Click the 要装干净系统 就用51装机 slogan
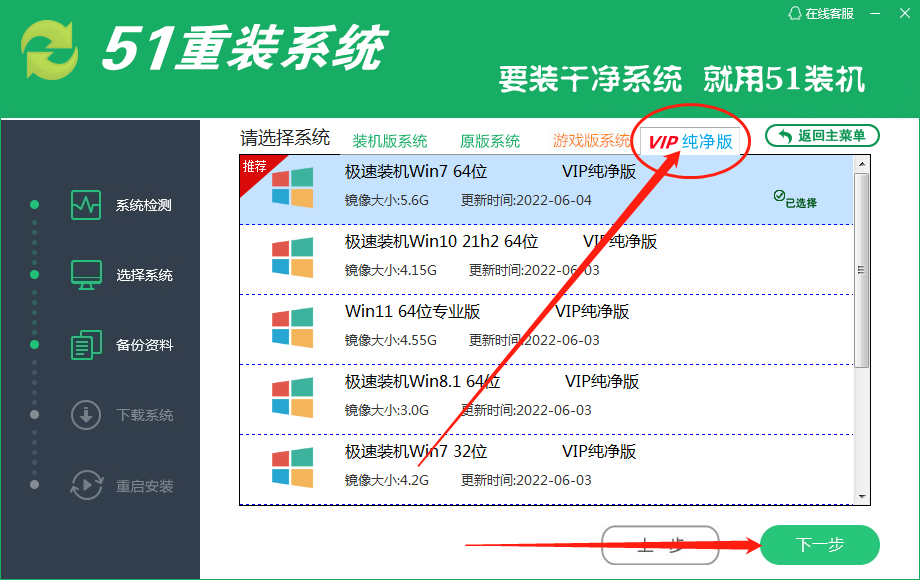The height and width of the screenshot is (580, 920). (x=682, y=79)
